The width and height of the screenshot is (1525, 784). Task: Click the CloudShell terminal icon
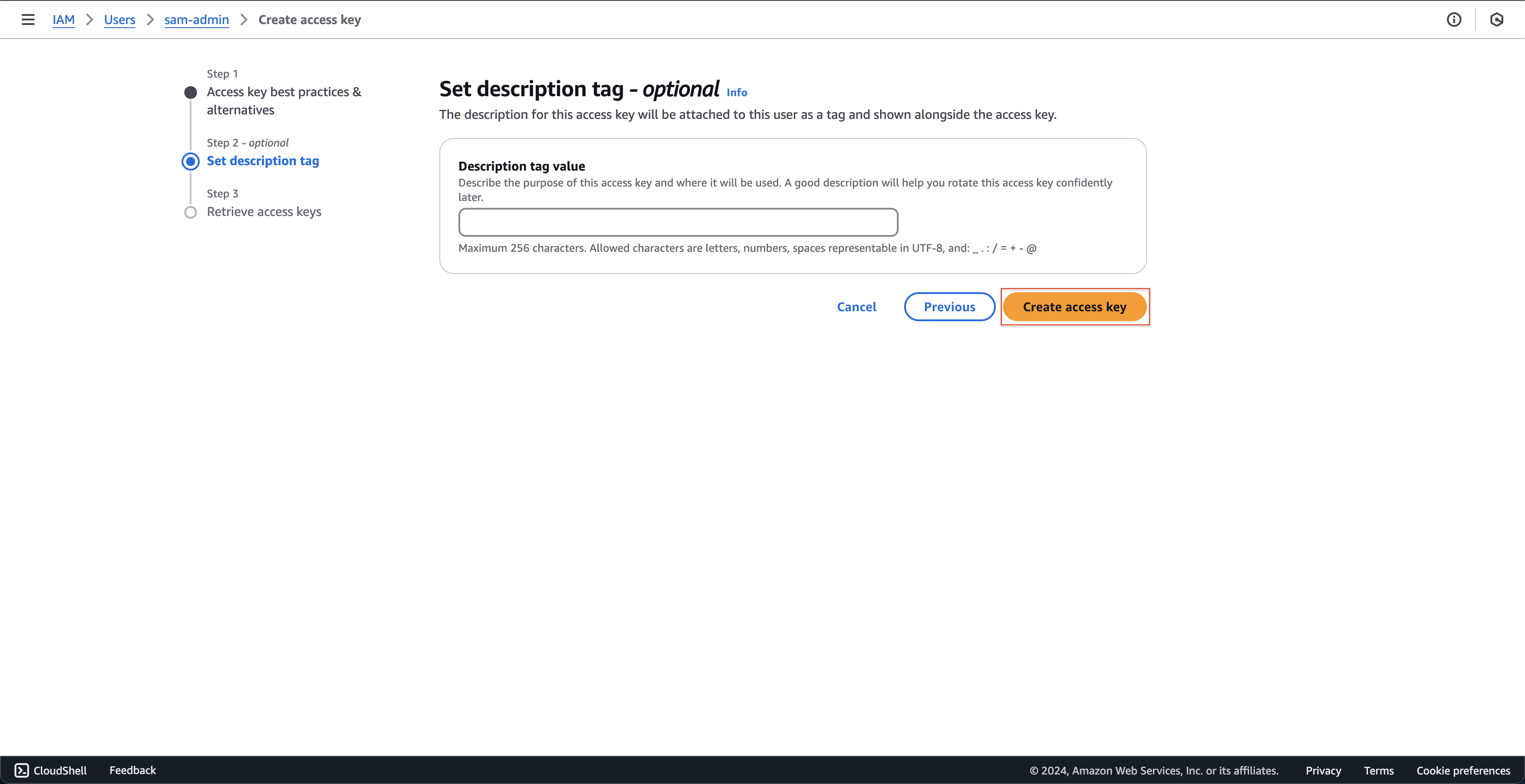21,770
